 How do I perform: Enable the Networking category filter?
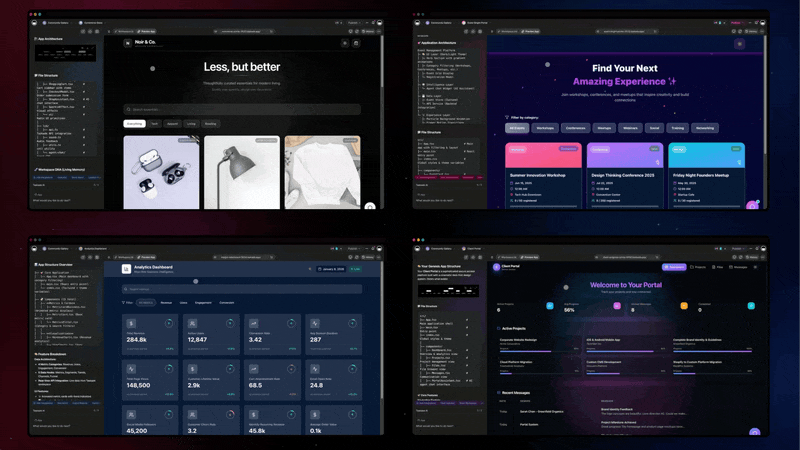(x=705, y=128)
